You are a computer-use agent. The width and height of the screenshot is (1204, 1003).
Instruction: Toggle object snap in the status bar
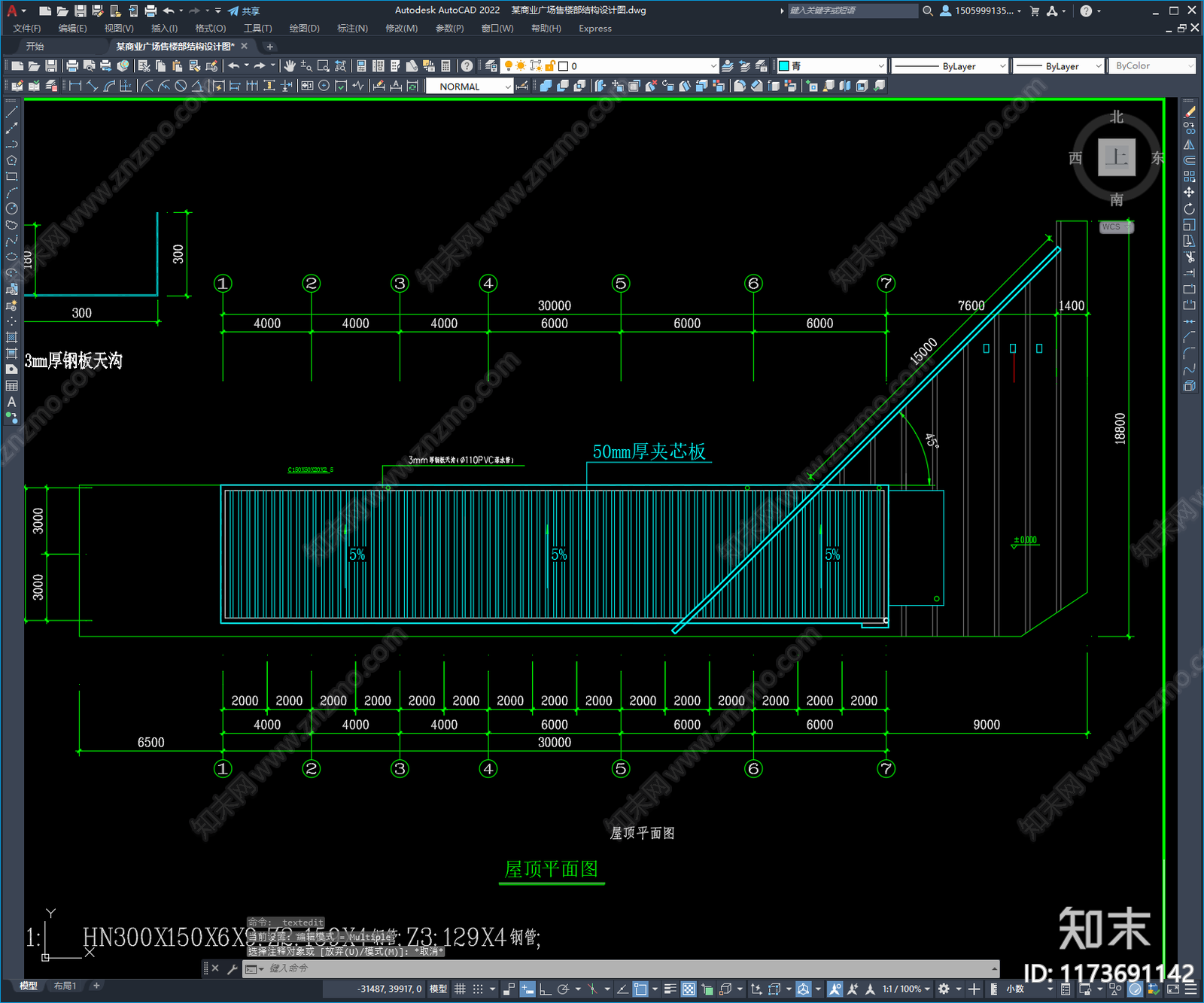coord(640,989)
